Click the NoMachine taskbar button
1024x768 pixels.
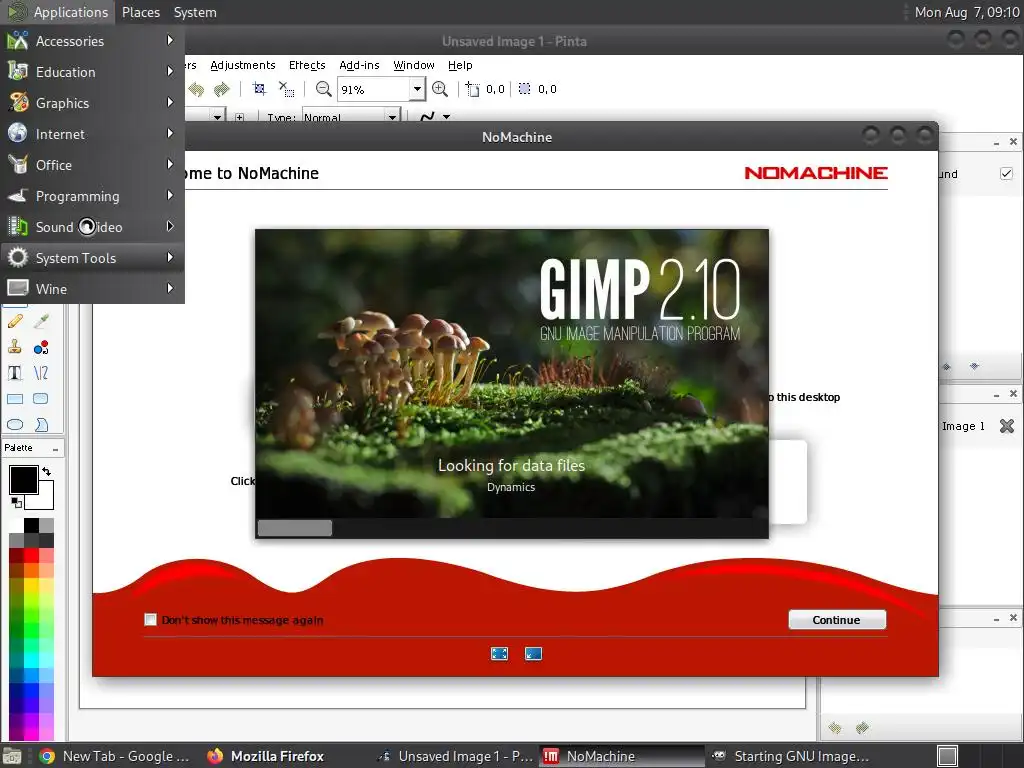pyautogui.click(x=622, y=756)
